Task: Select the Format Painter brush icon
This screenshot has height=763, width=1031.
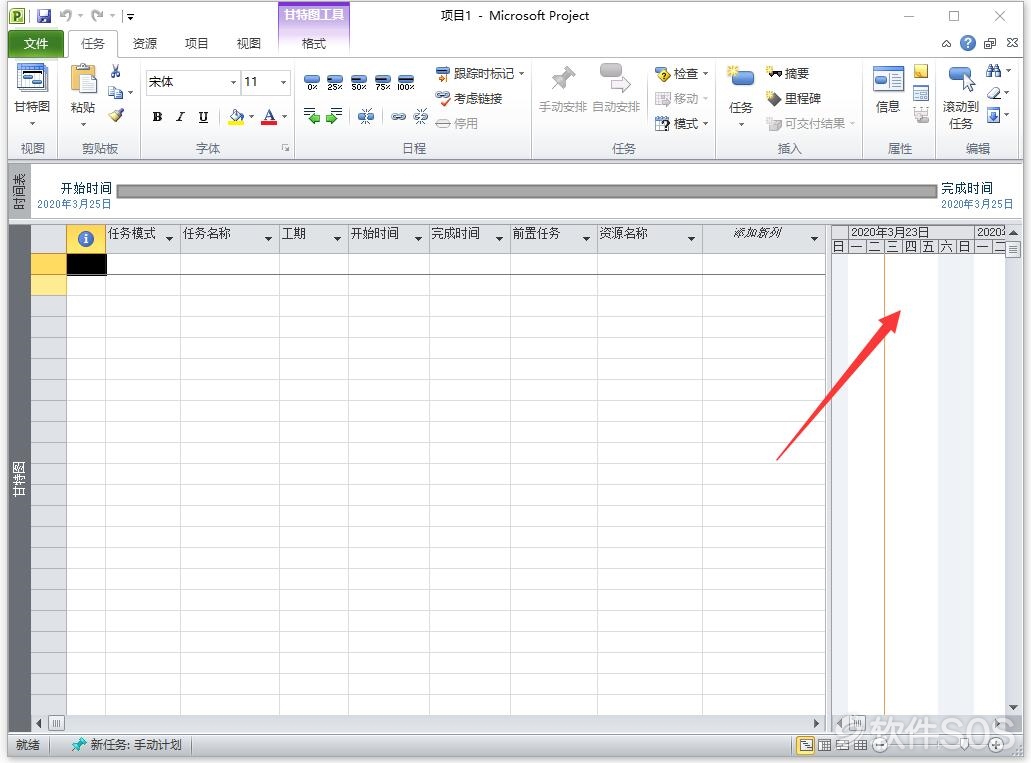Action: [x=116, y=115]
